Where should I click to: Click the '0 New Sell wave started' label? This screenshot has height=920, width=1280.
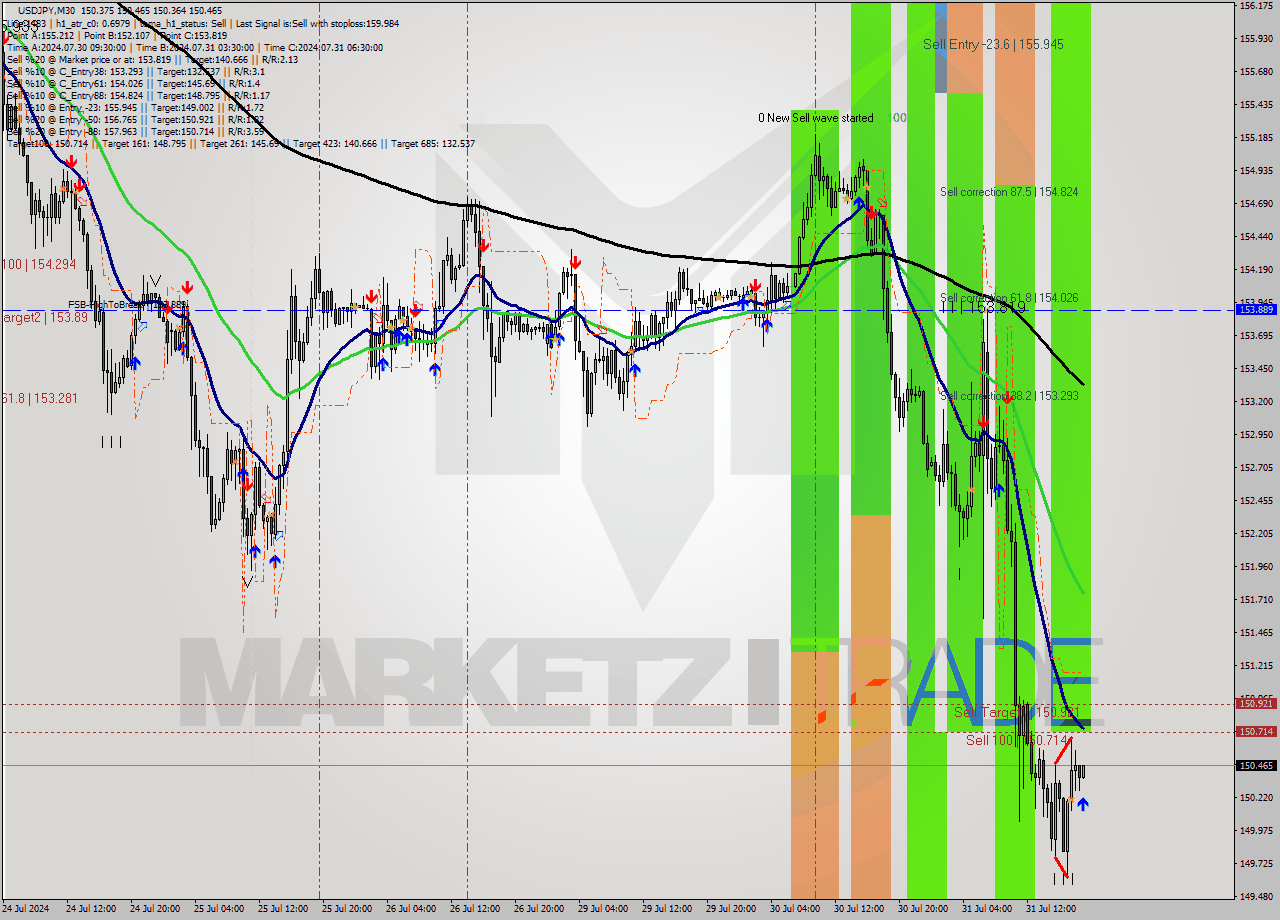[x=815, y=118]
